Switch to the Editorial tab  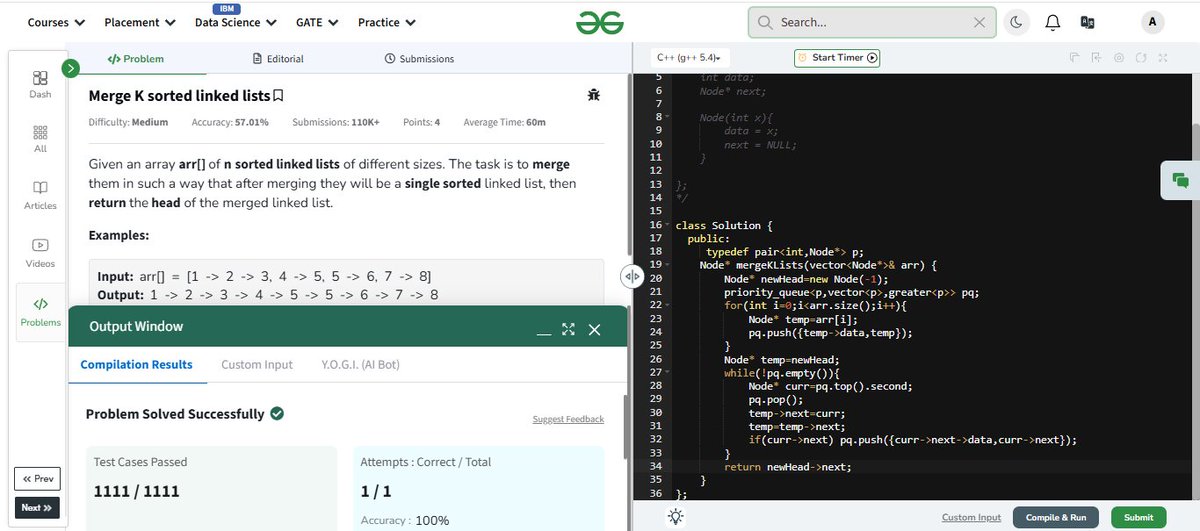click(x=279, y=59)
